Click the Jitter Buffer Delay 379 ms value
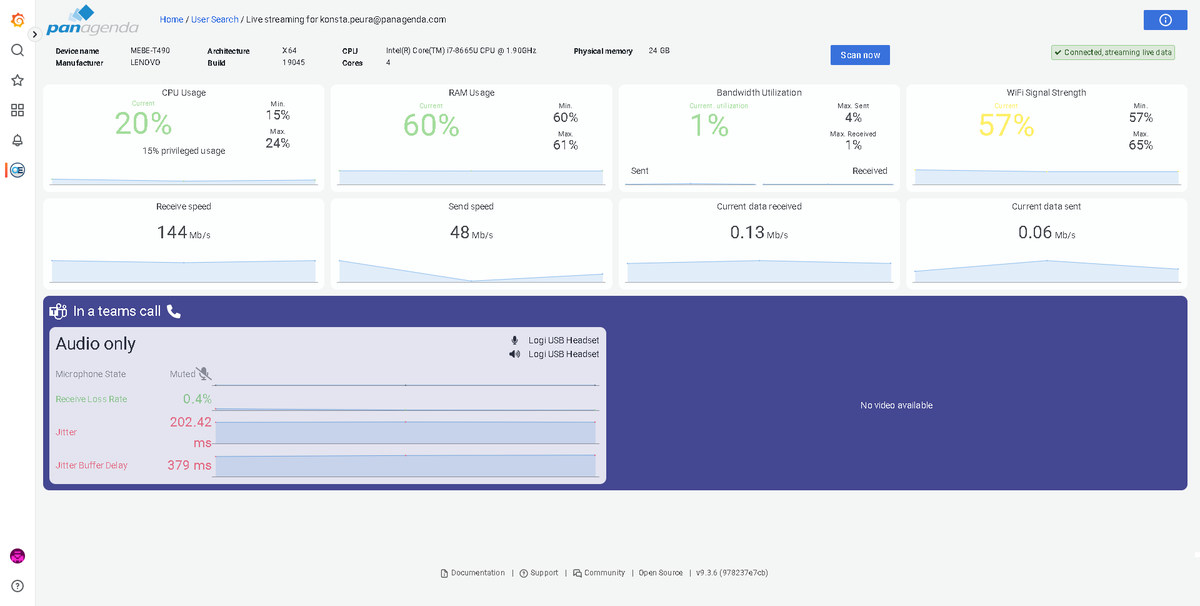Image resolution: width=1200 pixels, height=606 pixels. (189, 465)
